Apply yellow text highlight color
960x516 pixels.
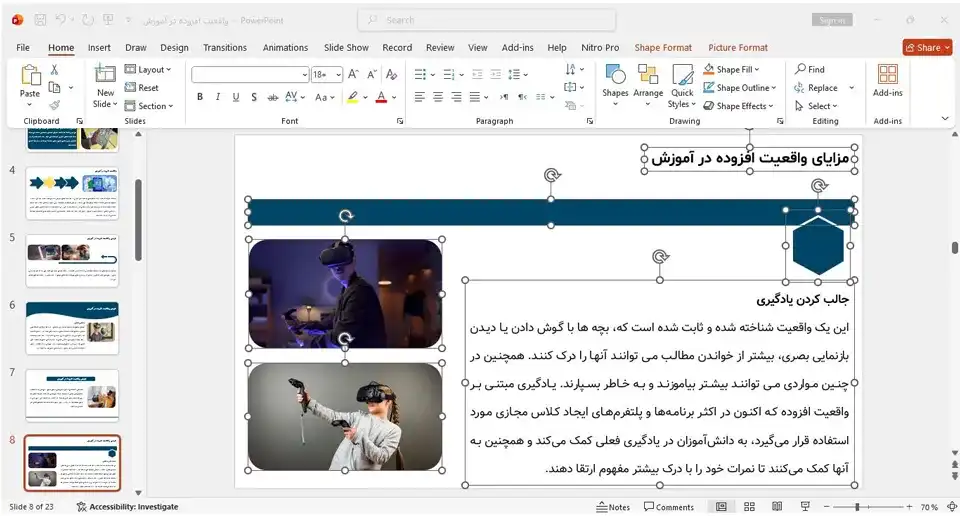[x=352, y=97]
